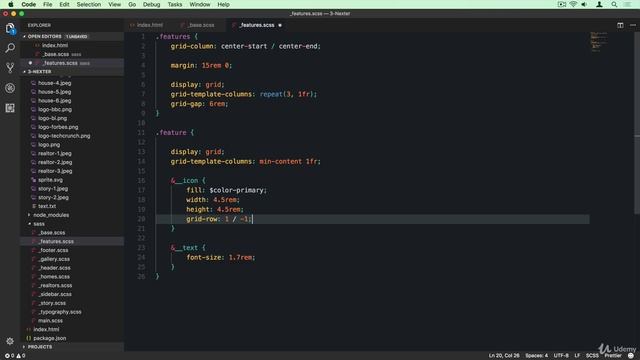Change SCSS language mode in status bar
640x360 pixels.
[592, 356]
